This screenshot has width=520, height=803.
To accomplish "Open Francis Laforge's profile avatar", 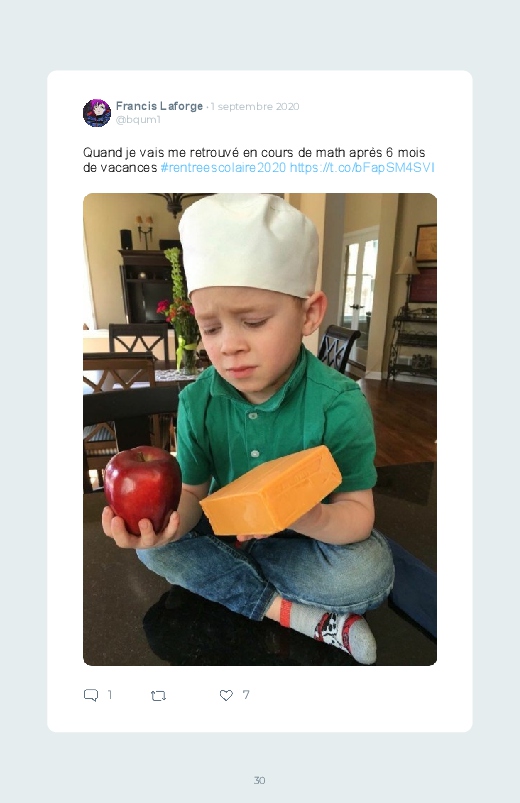I will (x=97, y=113).
